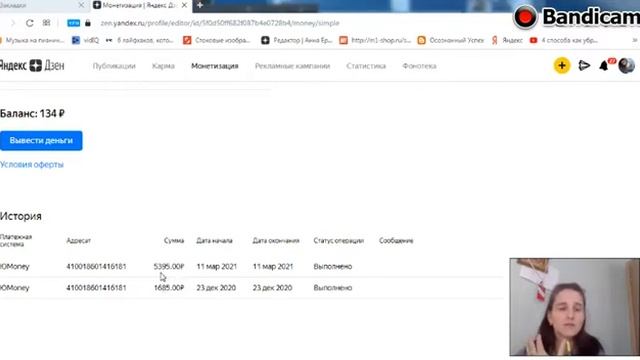Click the Выполнено status for the 5395.00₽ row
Screen dimensions: 640x360
333,267
